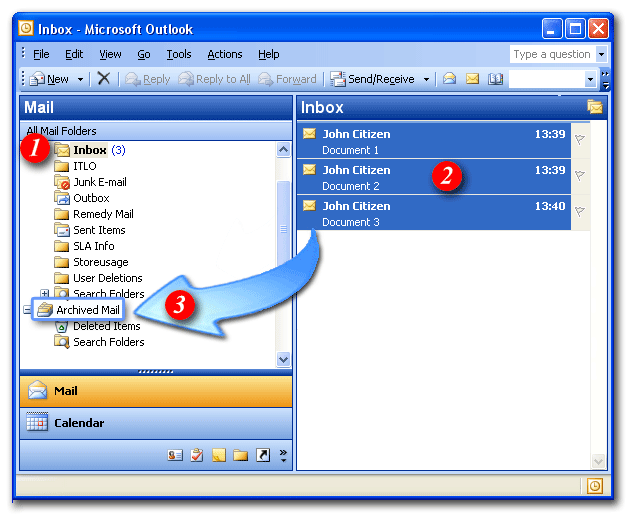Collapse the Archived Mail tree node
The image size is (627, 516).
[27, 310]
